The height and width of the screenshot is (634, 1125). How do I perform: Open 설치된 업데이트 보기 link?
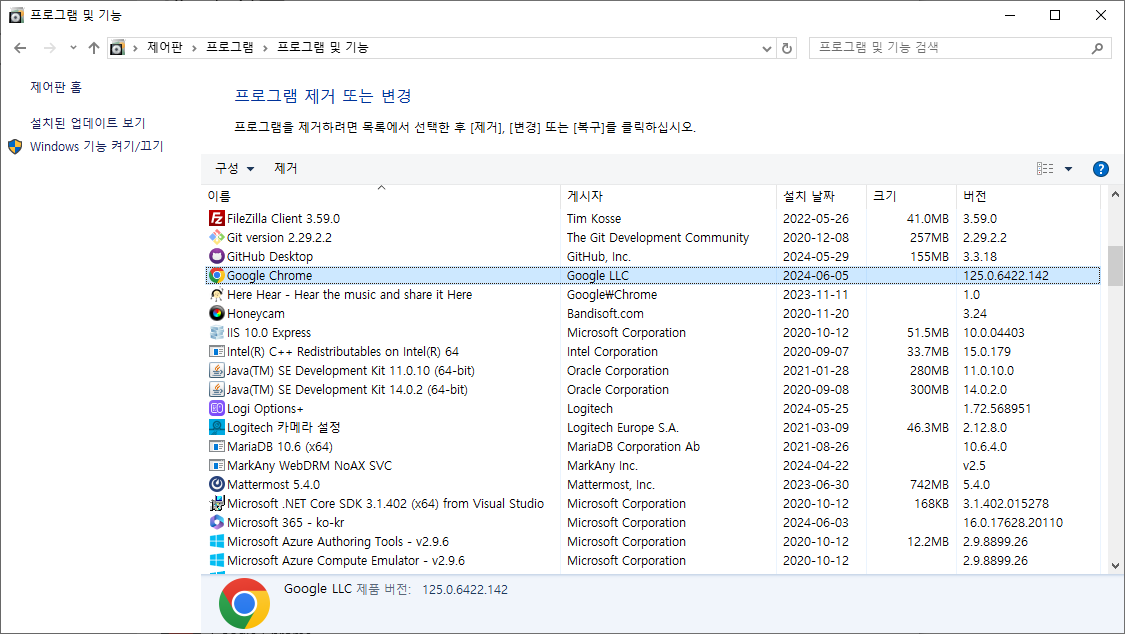click(88, 123)
